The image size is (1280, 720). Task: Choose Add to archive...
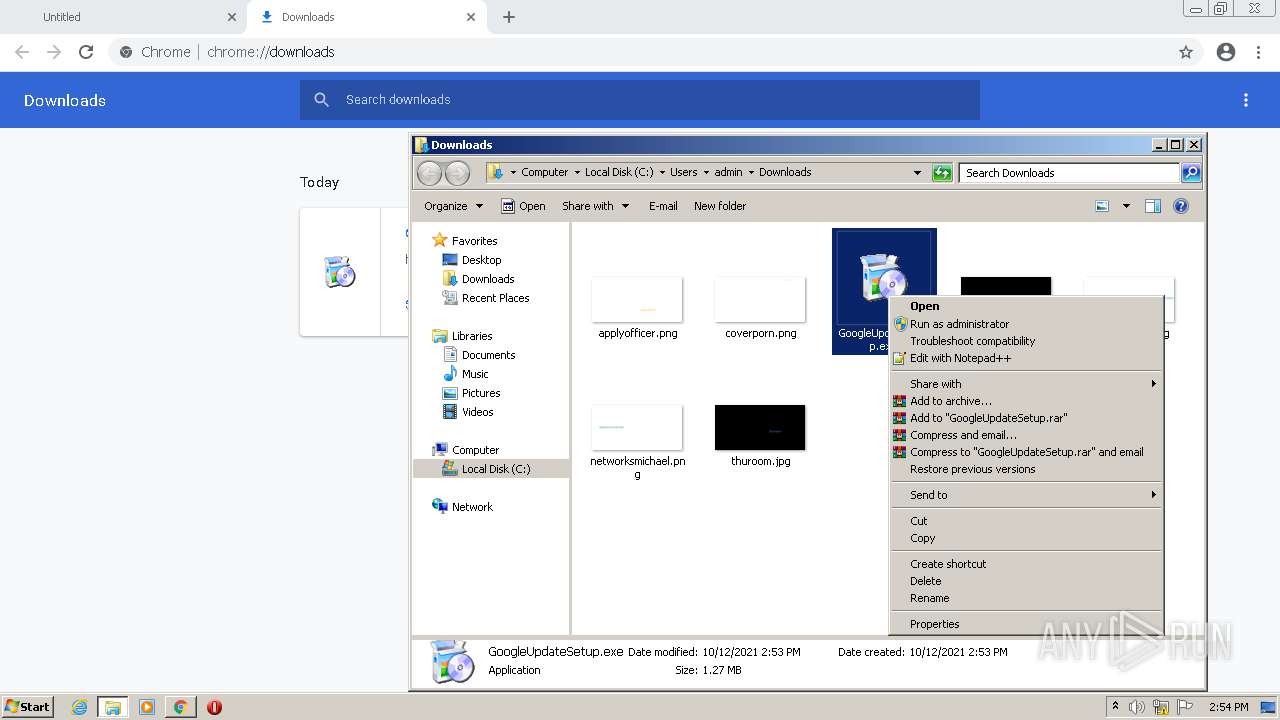pyautogui.click(x=1026, y=401)
